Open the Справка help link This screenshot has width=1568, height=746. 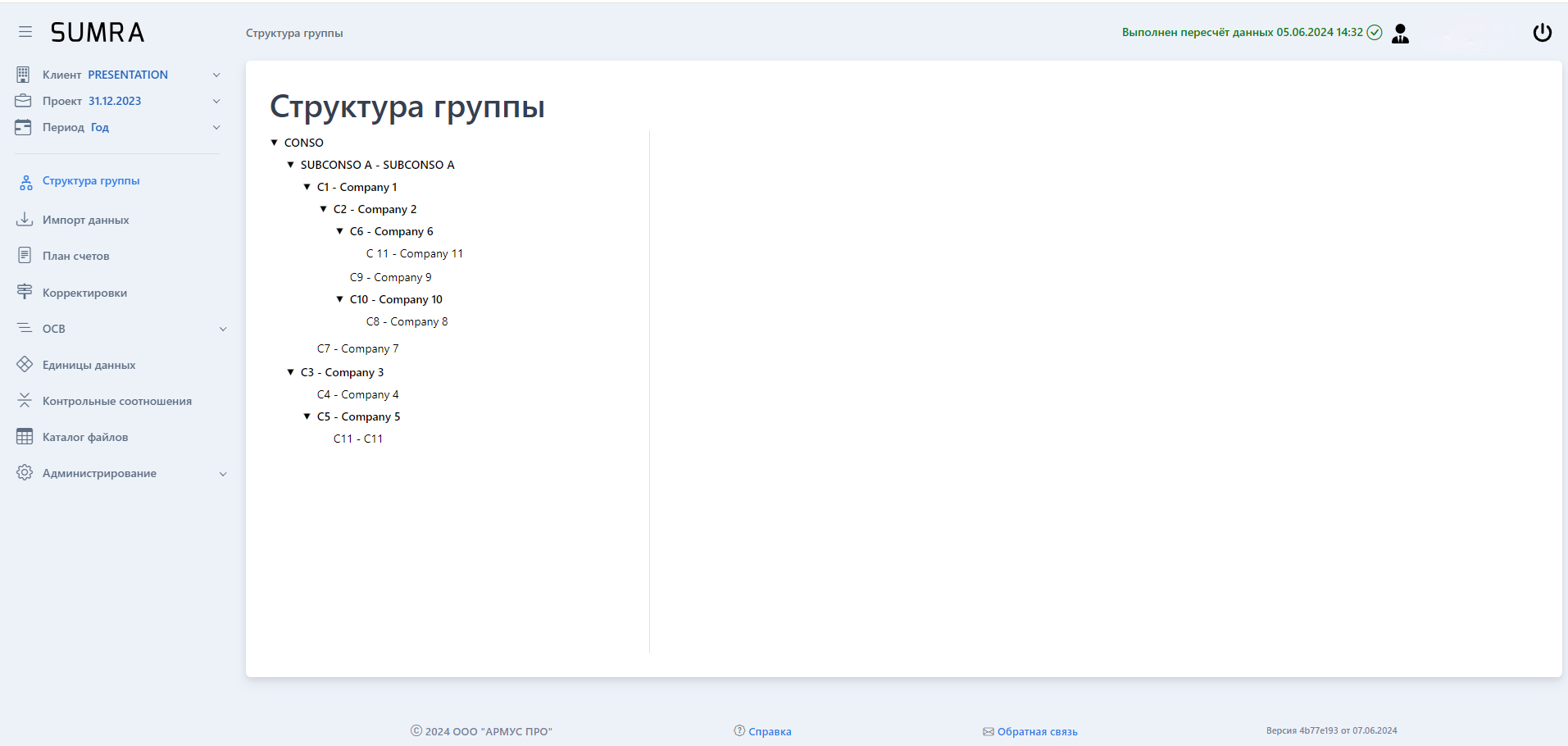coord(769,730)
